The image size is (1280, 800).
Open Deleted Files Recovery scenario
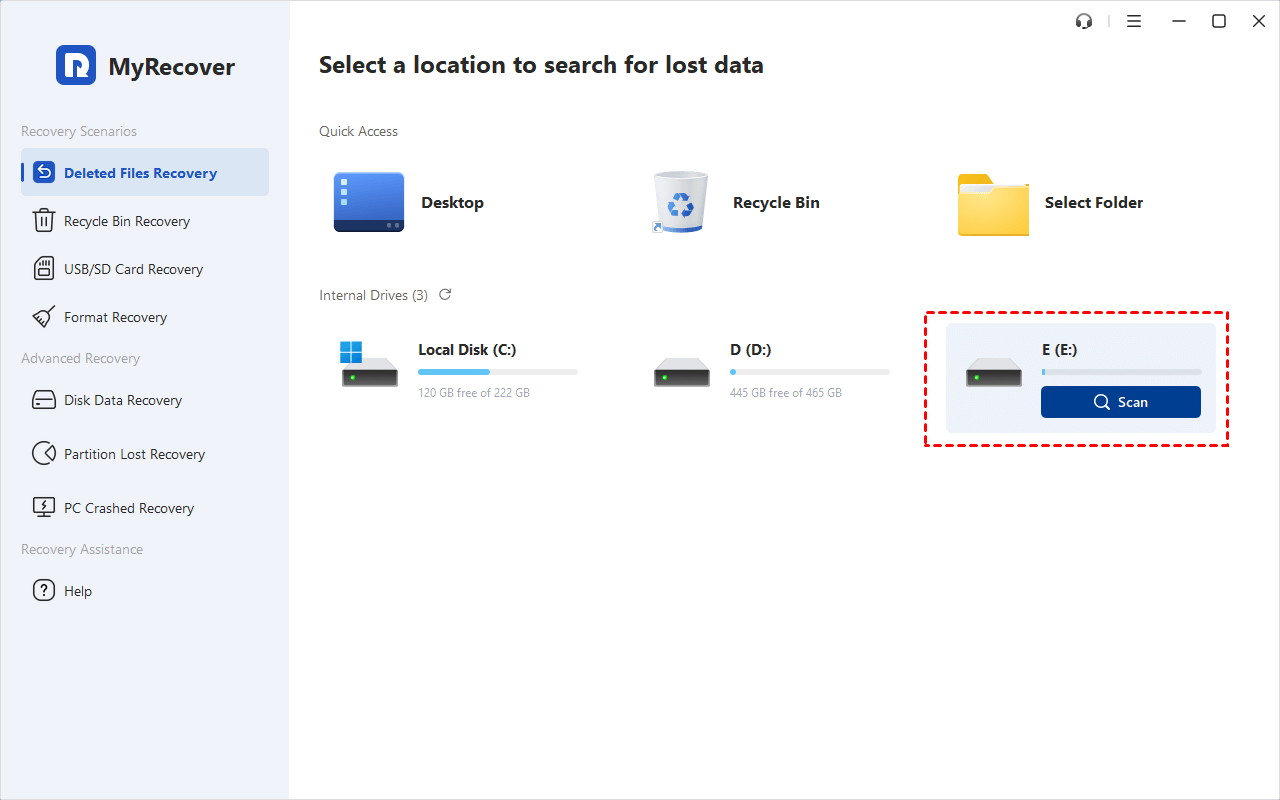[x=145, y=172]
